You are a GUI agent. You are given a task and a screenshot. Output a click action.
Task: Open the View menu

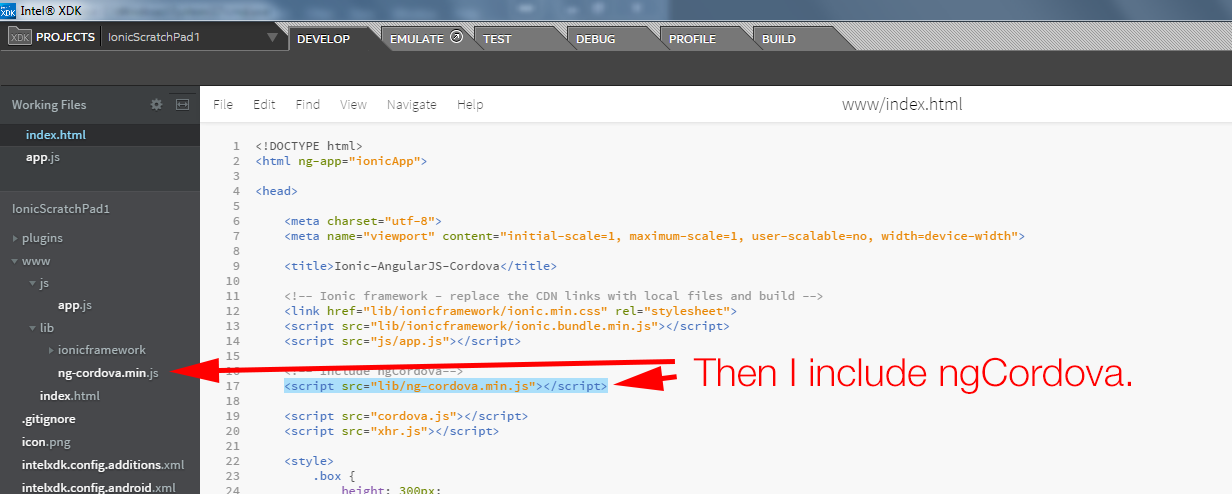coord(353,104)
